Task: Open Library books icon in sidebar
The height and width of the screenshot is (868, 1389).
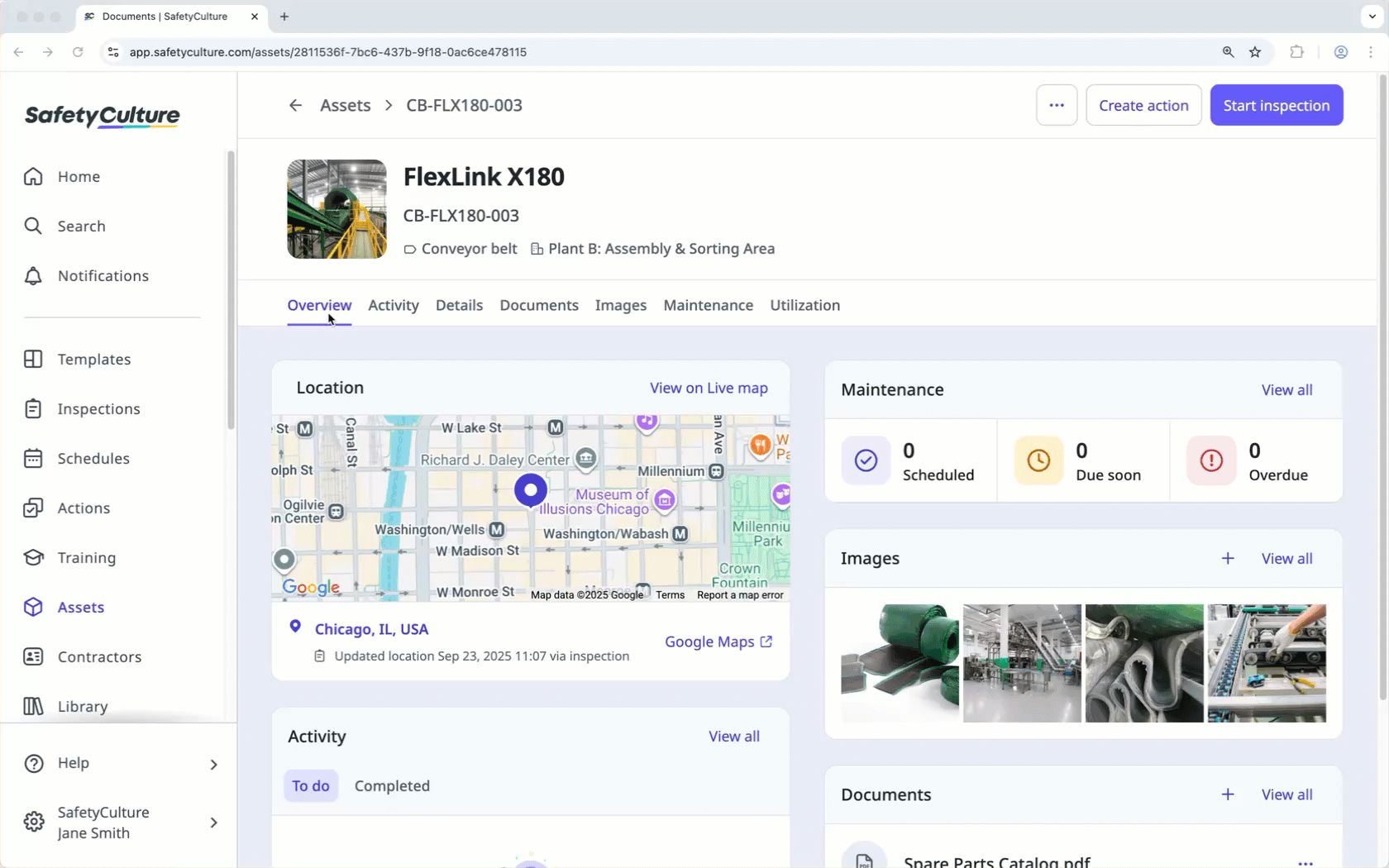Action: (33, 706)
